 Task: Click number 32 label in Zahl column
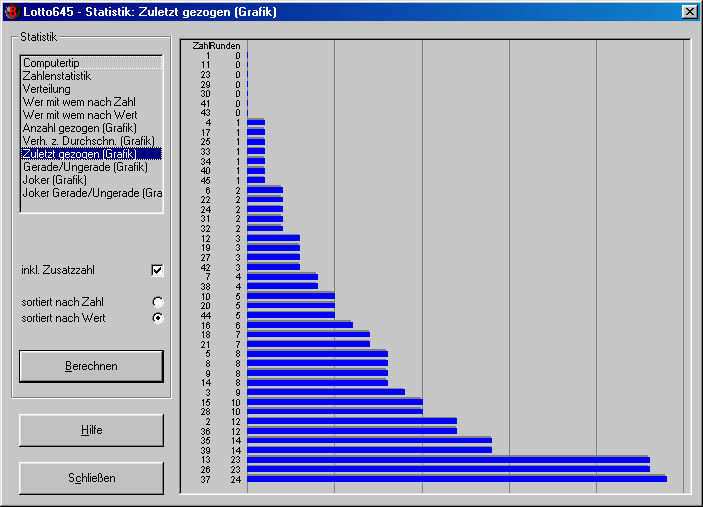coord(205,228)
